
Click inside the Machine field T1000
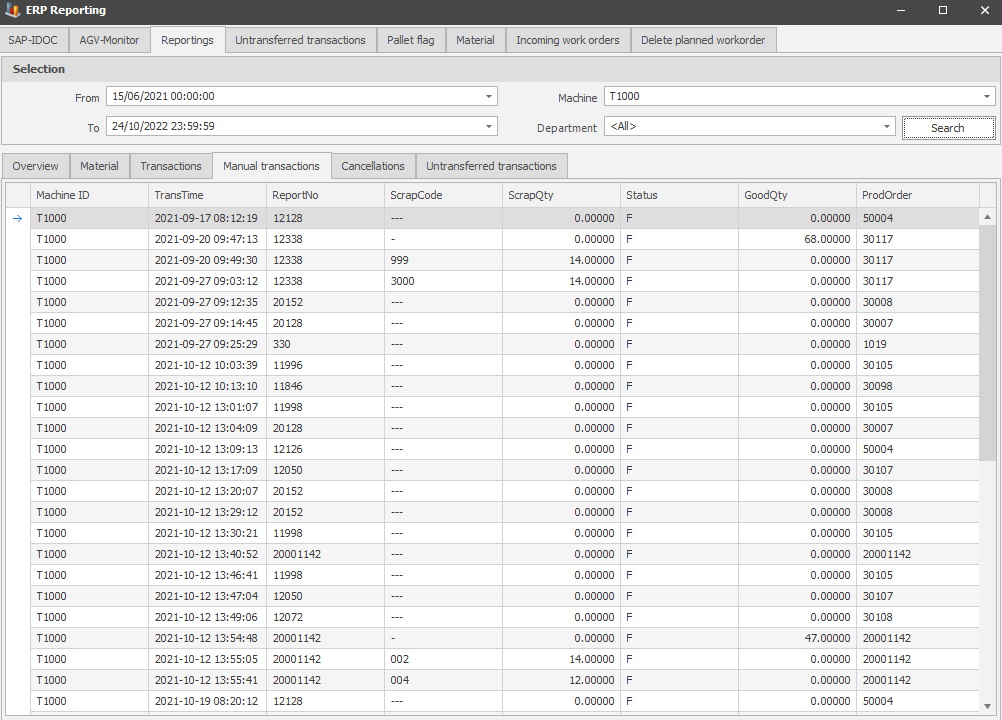(x=790, y=97)
